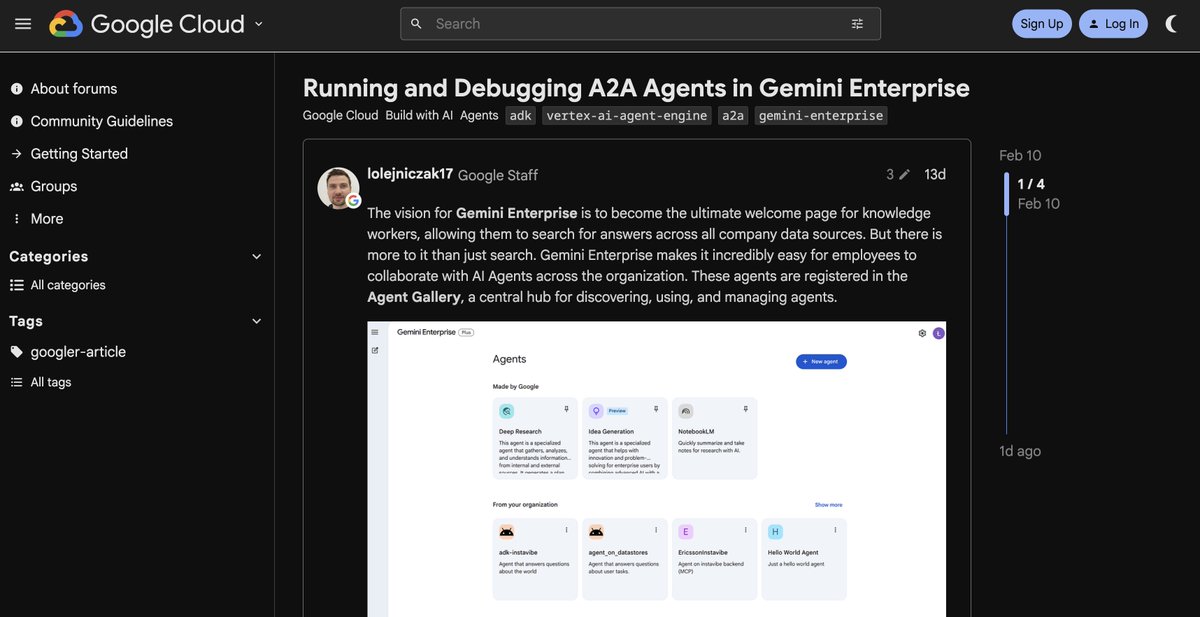Collapse the Tags section
The width and height of the screenshot is (1200, 617).
[136, 321]
